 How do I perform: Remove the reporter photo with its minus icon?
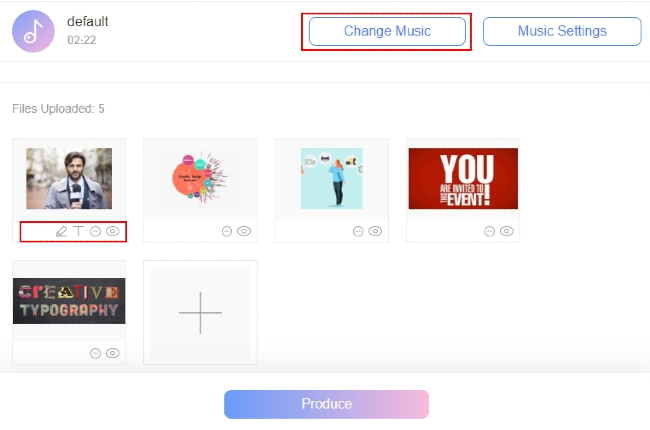pyautogui.click(x=95, y=231)
